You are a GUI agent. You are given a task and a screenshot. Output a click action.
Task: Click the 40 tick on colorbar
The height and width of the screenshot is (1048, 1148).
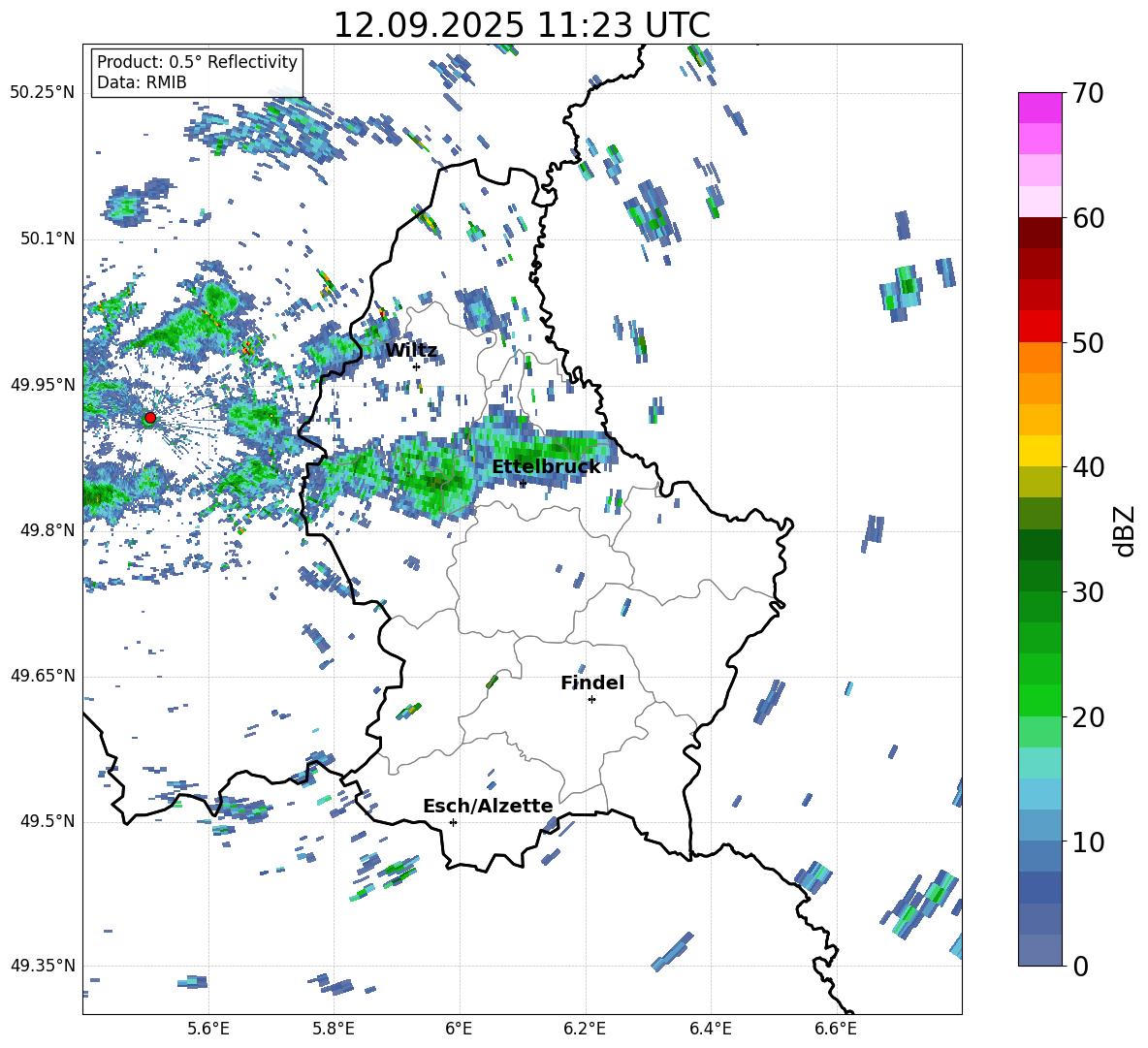[1088, 467]
